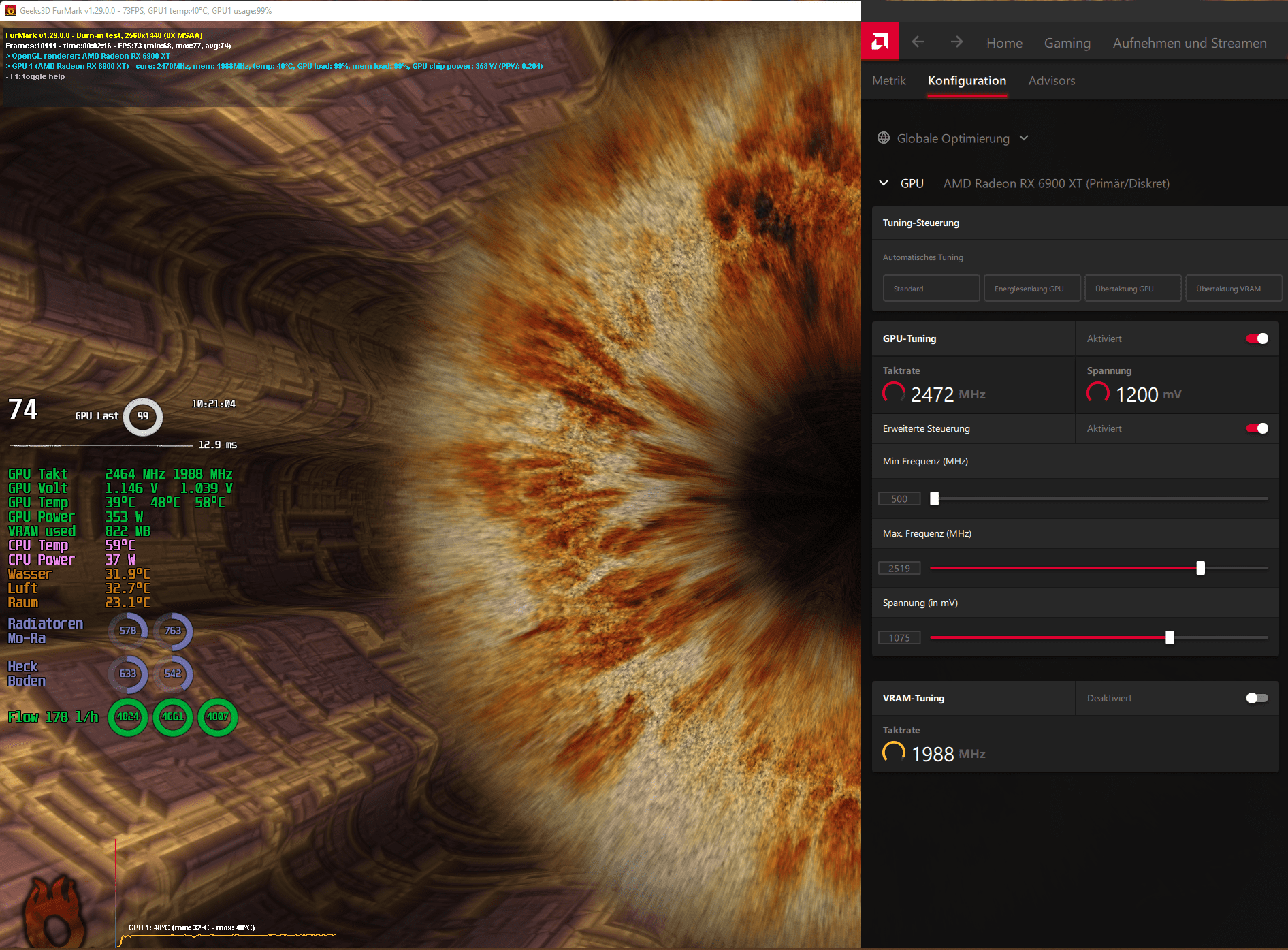The width and height of the screenshot is (1288, 950).
Task: Click the Radiatoren fan gauge showing 578
Action: [128, 631]
